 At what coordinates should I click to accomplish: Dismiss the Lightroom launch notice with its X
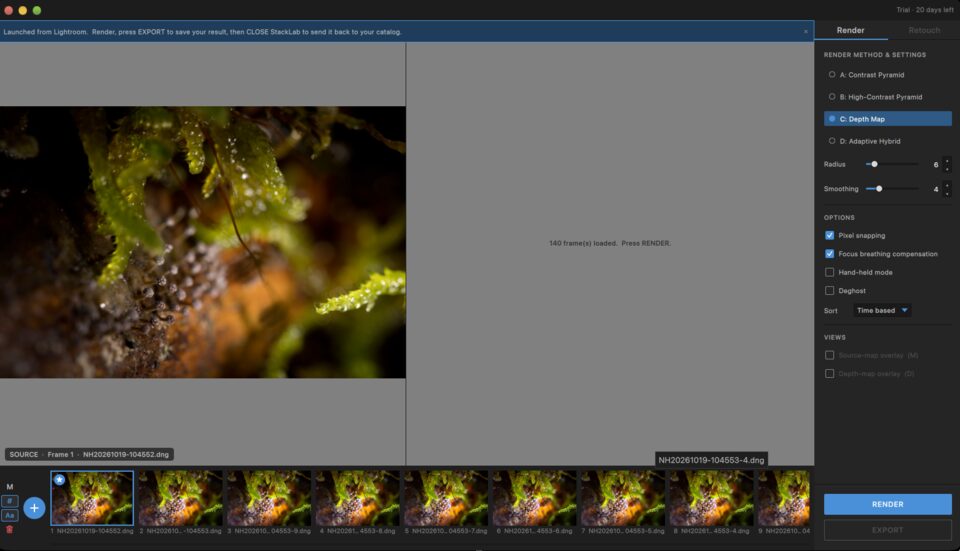click(x=806, y=31)
